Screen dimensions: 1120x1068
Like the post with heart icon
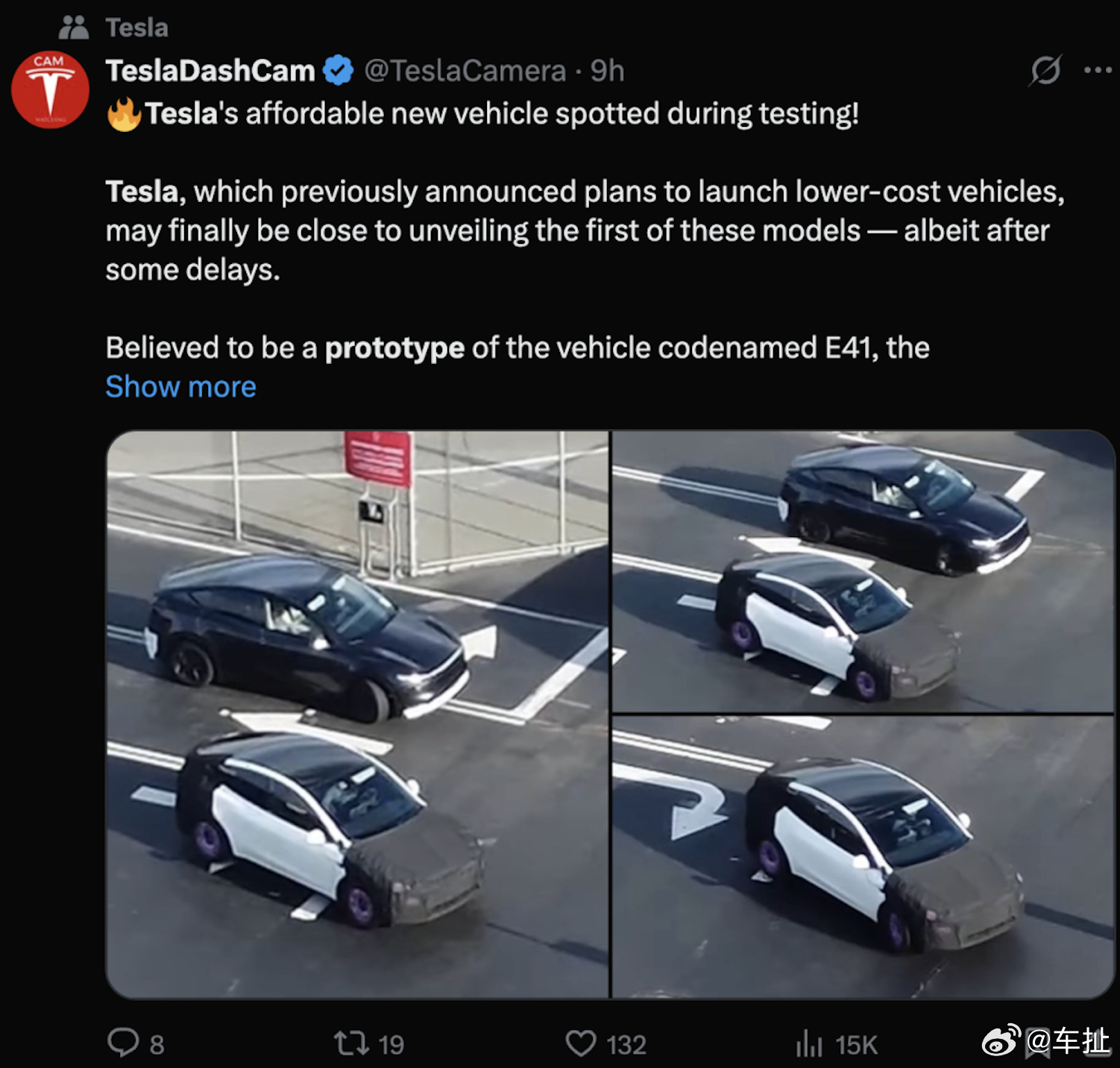[581, 1043]
